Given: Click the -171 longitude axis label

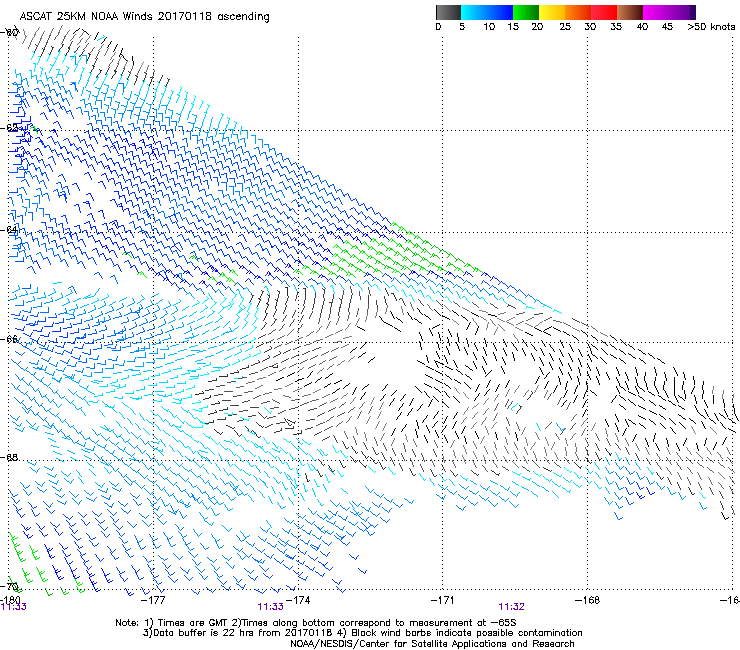Looking at the screenshot, I should [443, 600].
